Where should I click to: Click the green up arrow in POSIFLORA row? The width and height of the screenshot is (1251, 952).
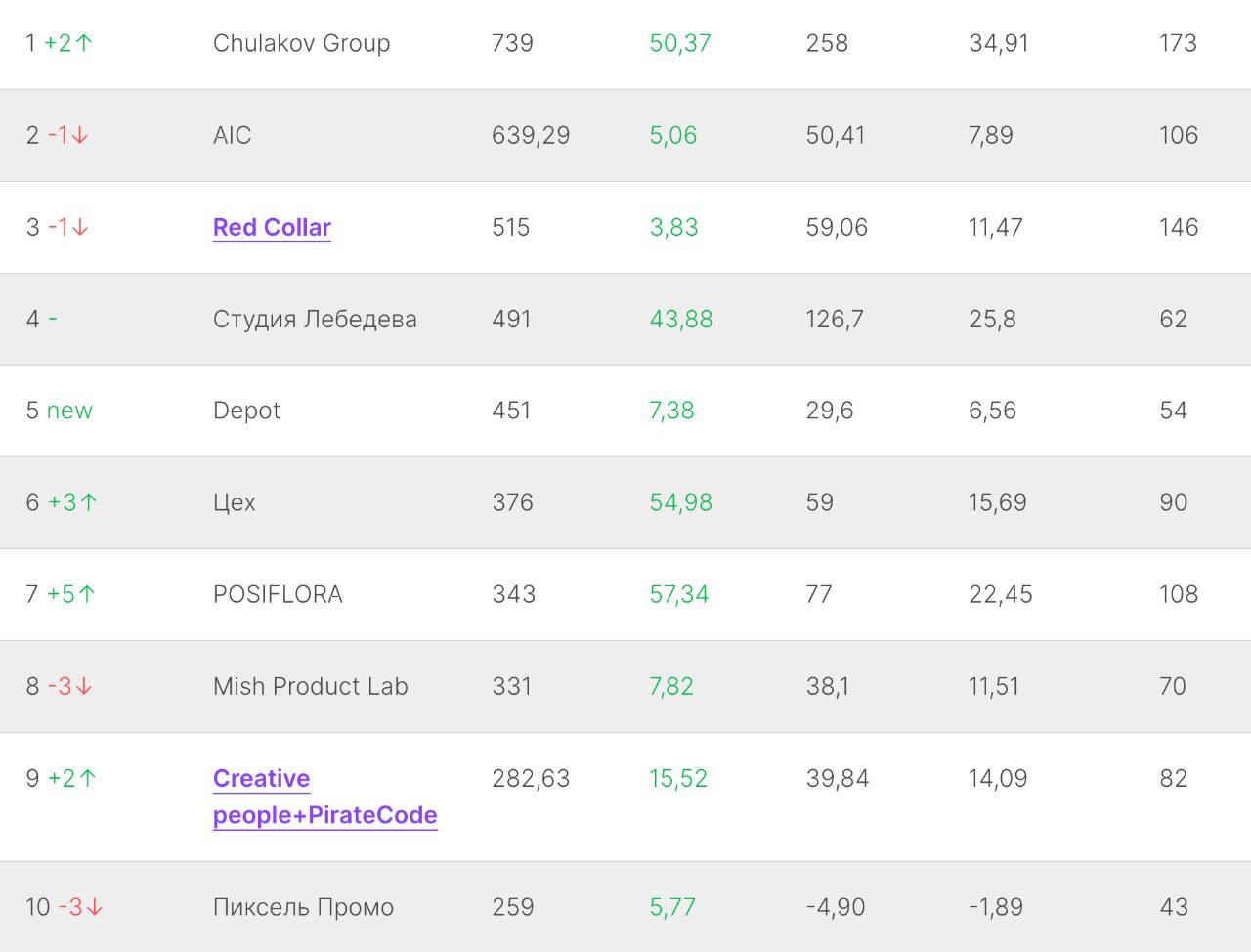coord(87,594)
